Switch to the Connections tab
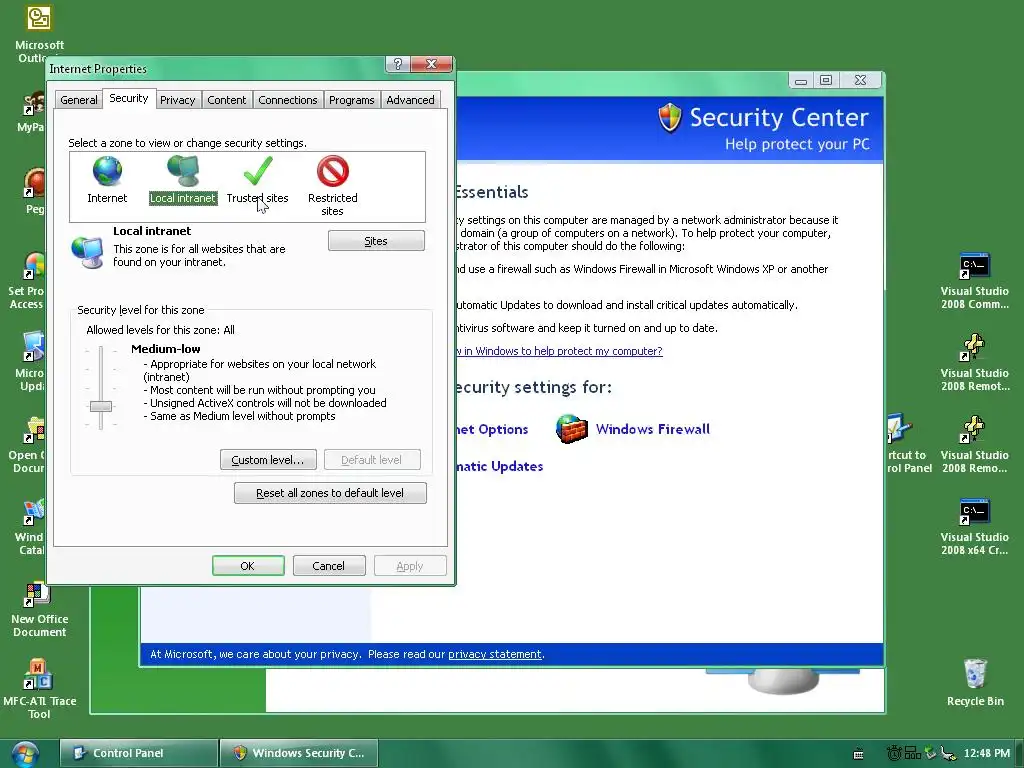1024x768 pixels. pyautogui.click(x=287, y=100)
